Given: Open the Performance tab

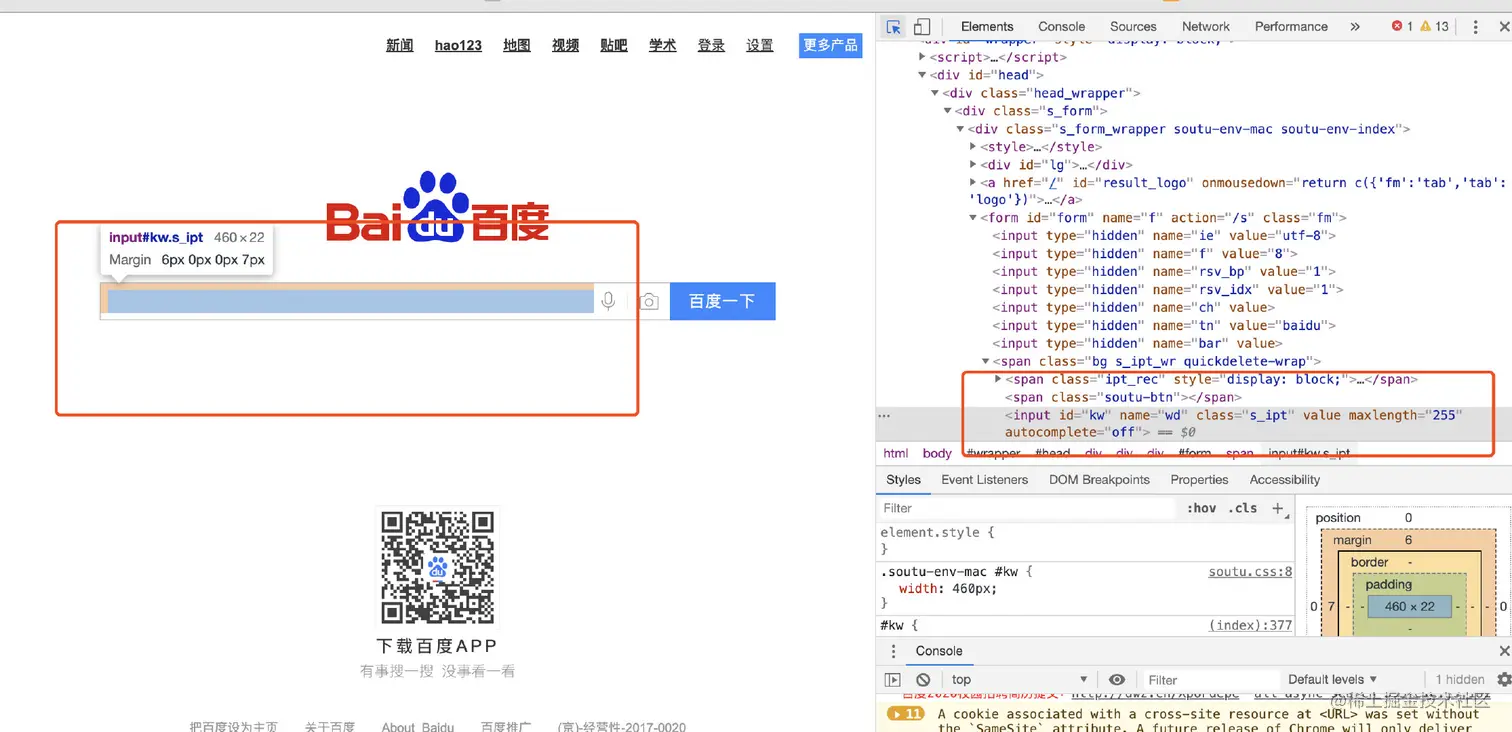Looking at the screenshot, I should coord(1291,27).
